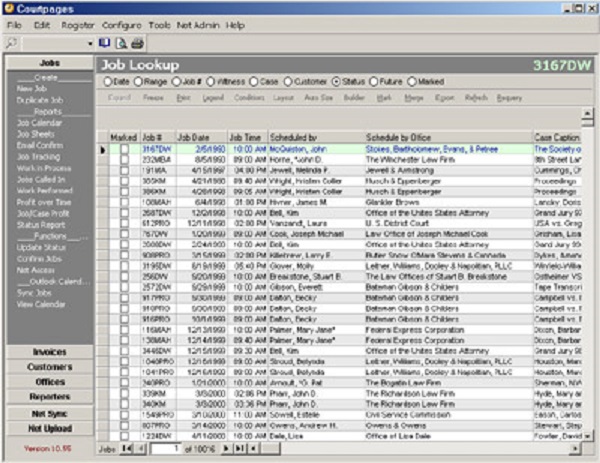Click the Requery toolbar button
This screenshot has height=463, width=600.
(x=509, y=98)
